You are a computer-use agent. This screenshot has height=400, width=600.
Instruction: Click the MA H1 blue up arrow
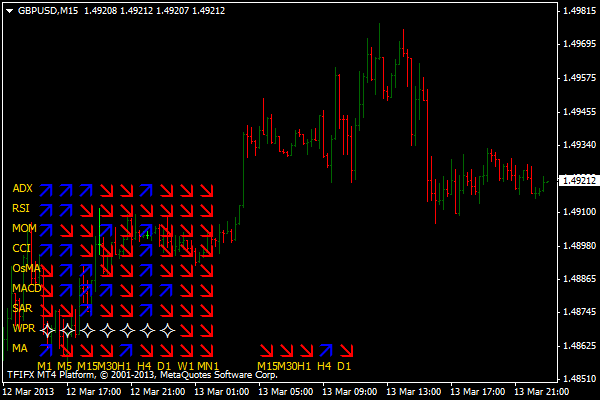pos(126,350)
